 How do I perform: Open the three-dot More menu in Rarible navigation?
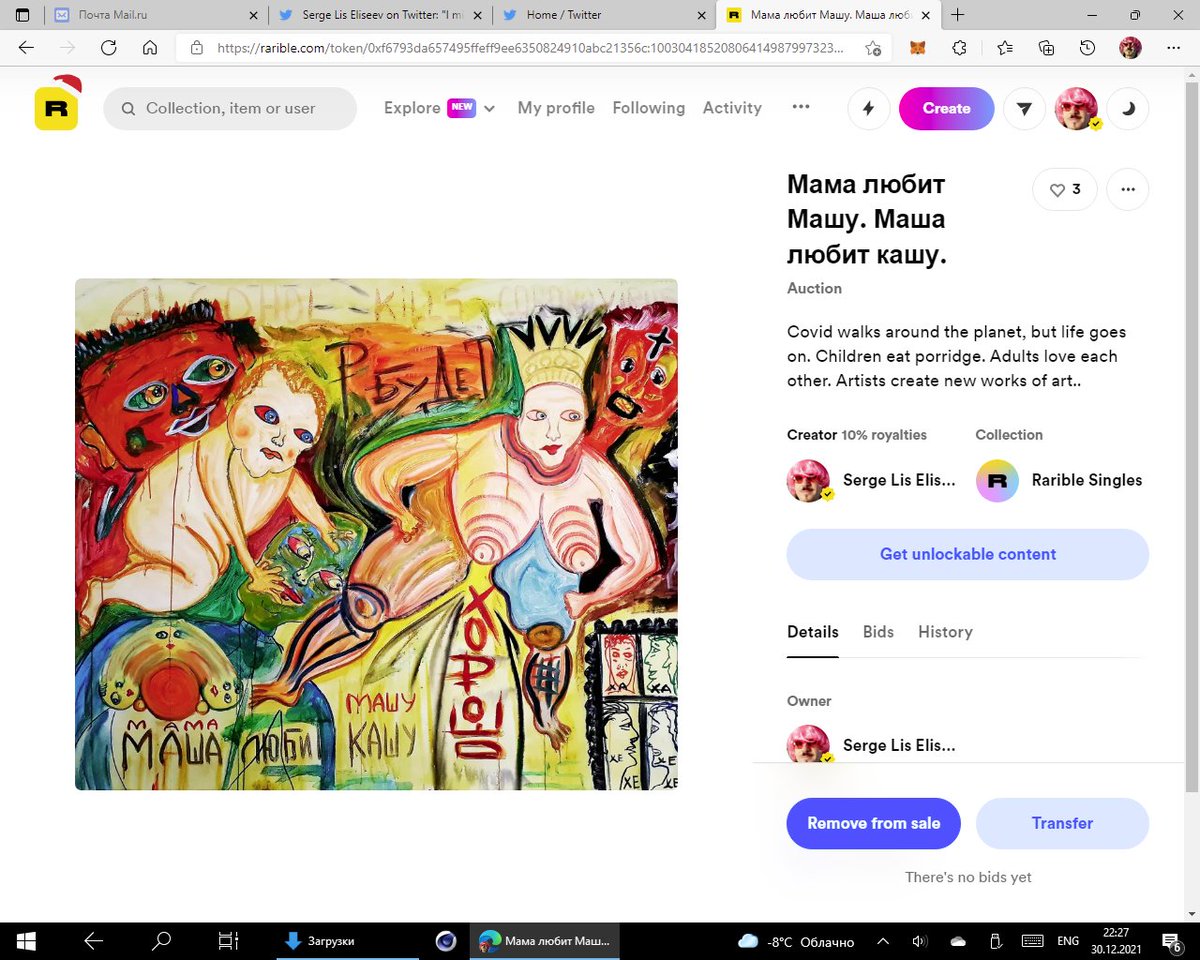(800, 108)
